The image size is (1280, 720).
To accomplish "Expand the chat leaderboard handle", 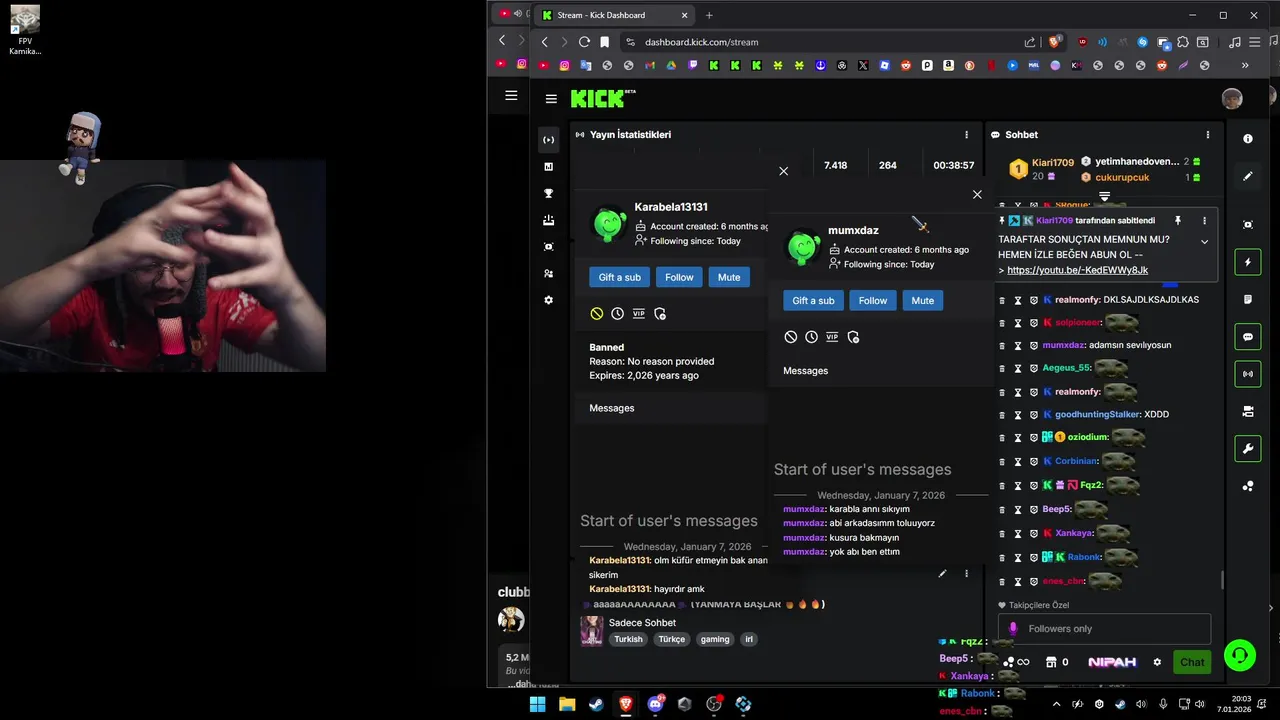I will [1104, 197].
